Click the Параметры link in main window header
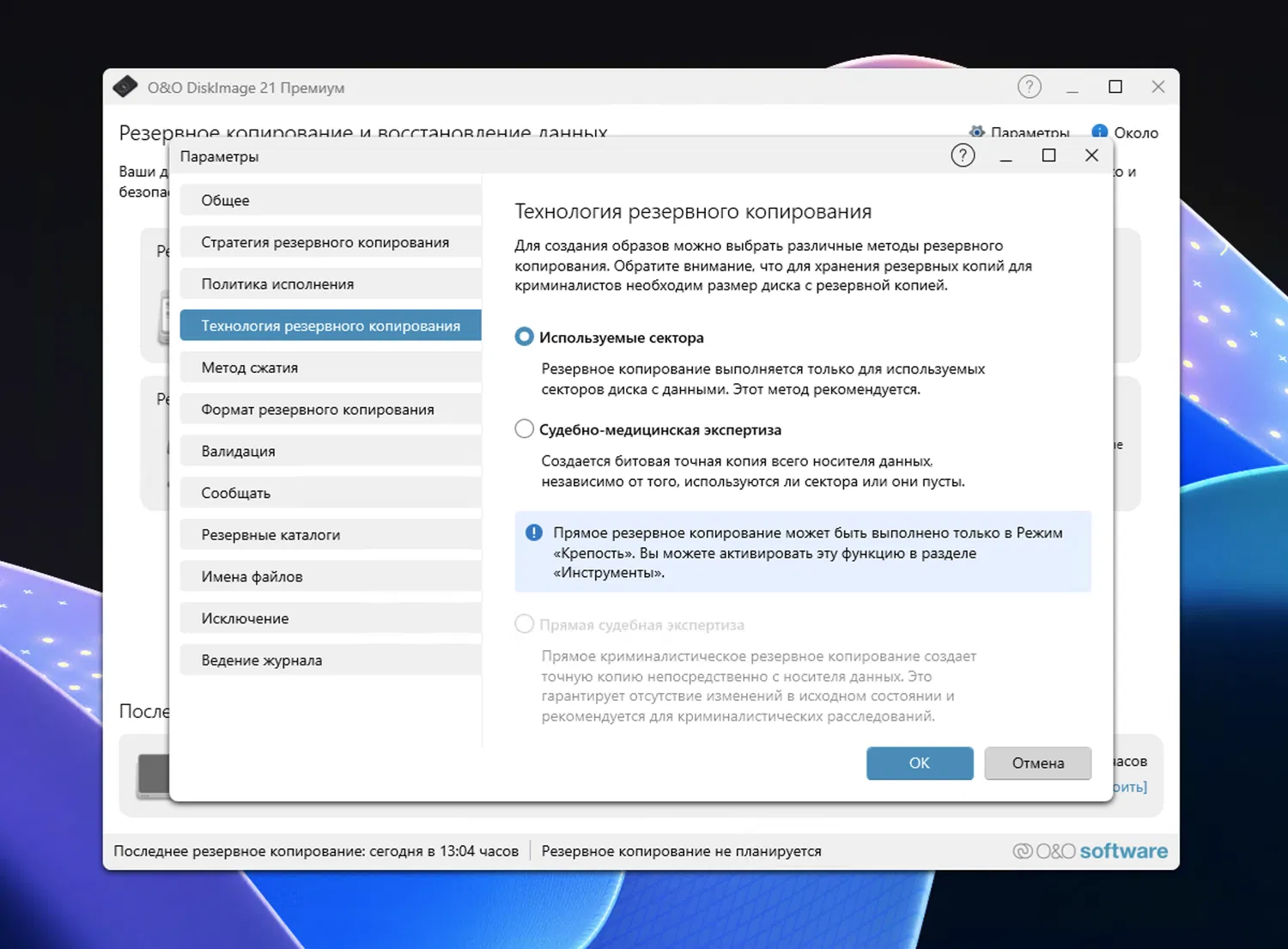The height and width of the screenshot is (949, 1288). pos(1030,133)
